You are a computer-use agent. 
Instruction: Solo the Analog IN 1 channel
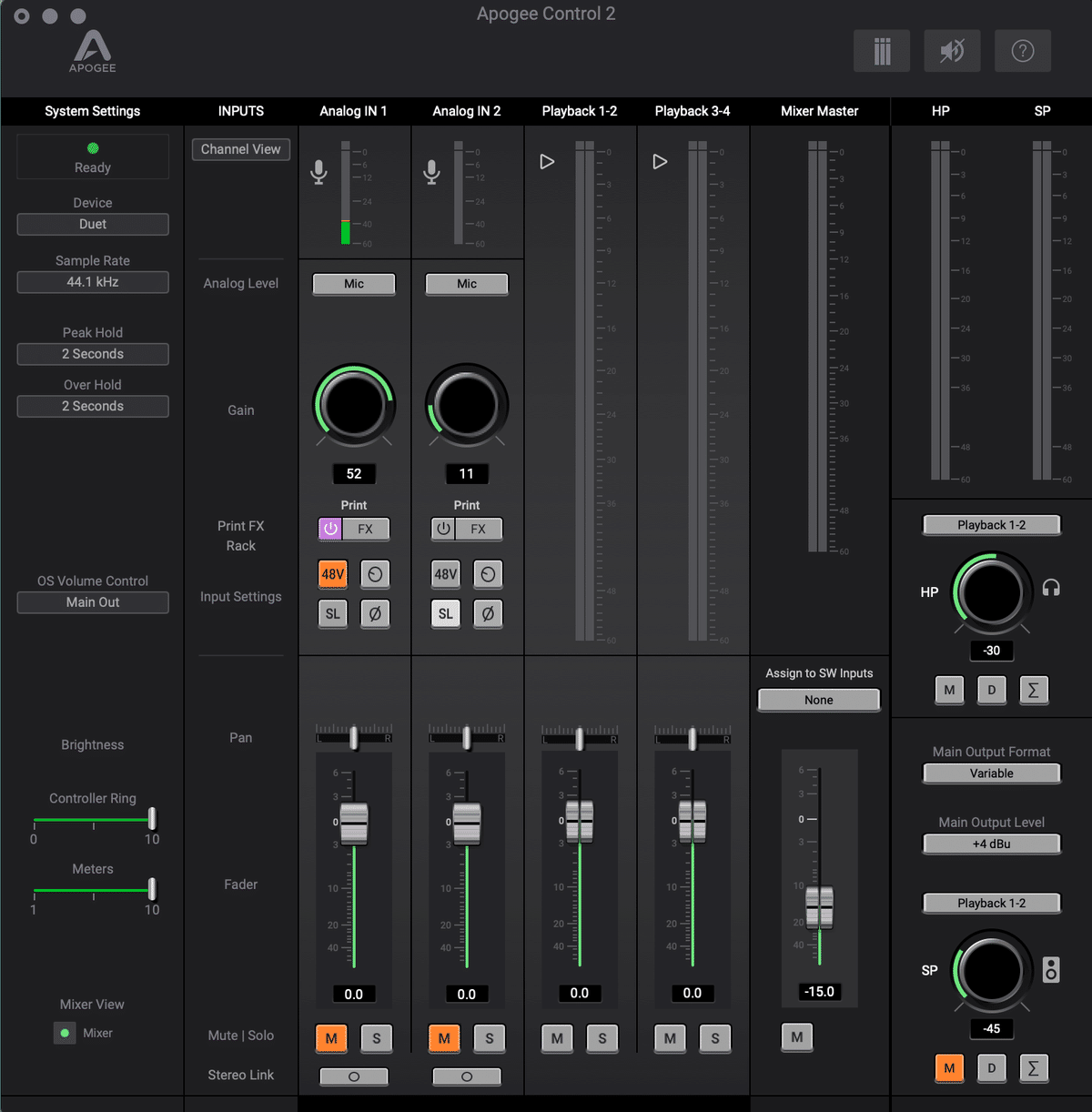tap(377, 1038)
